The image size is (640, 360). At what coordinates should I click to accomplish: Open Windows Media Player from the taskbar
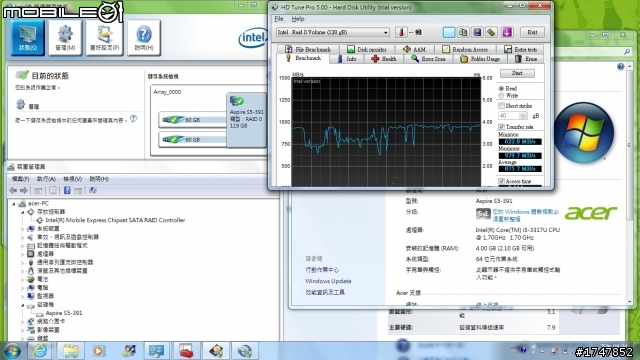pos(98,351)
